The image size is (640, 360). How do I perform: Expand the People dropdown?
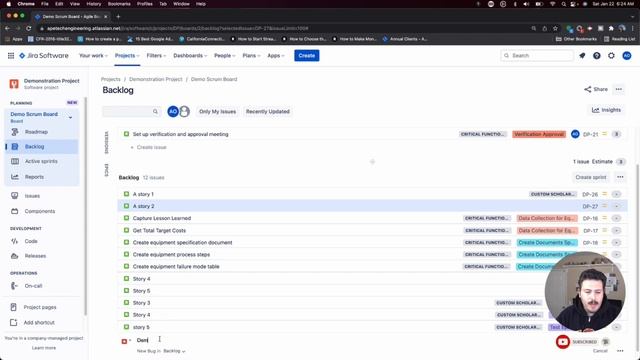(x=224, y=56)
